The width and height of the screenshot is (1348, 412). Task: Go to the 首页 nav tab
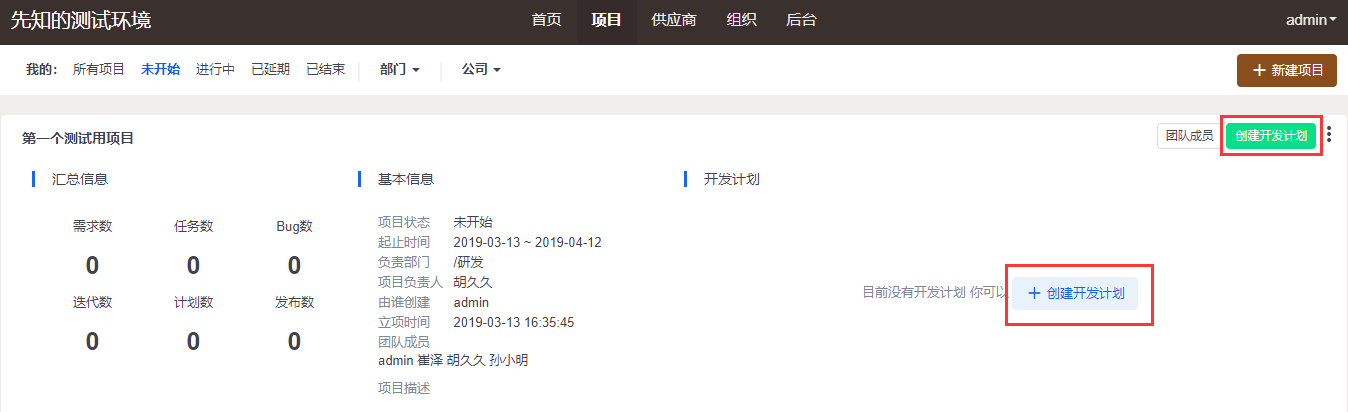546,20
